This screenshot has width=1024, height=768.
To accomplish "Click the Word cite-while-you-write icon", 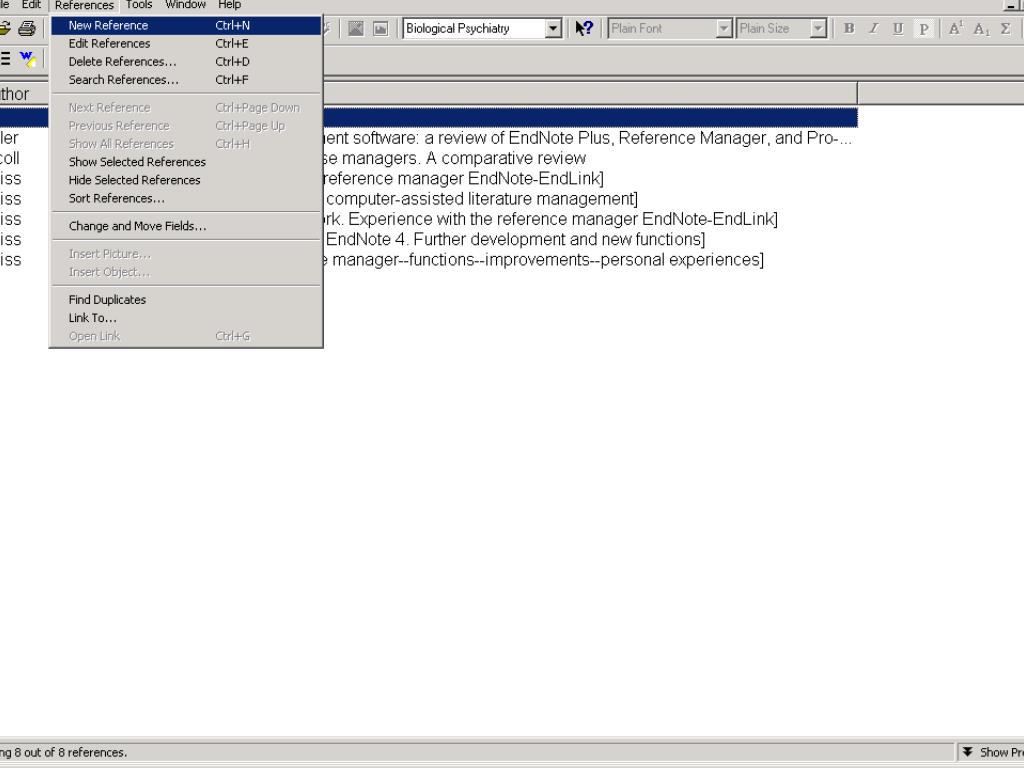I will coord(27,59).
